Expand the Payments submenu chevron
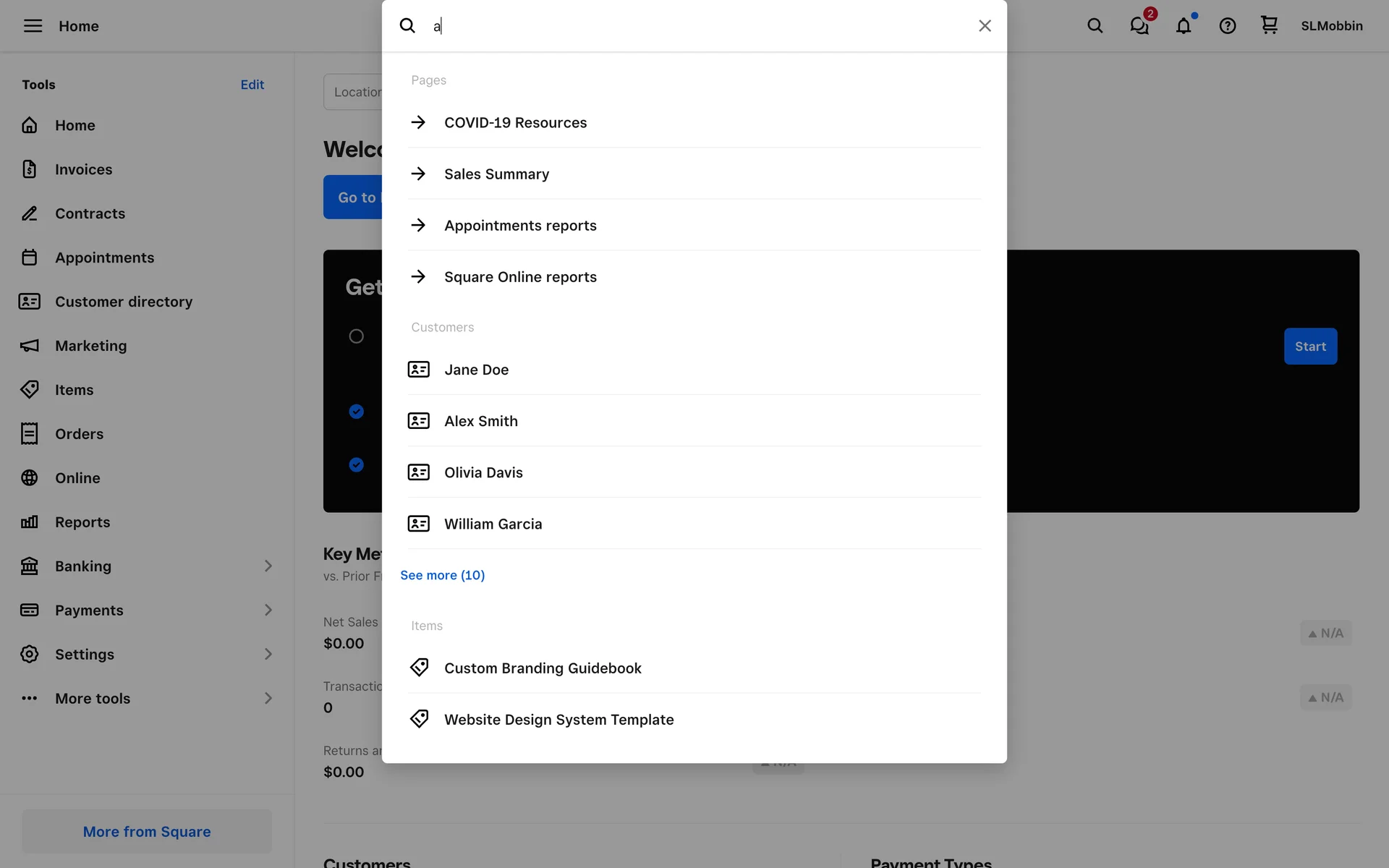The width and height of the screenshot is (1389, 868). (x=268, y=610)
